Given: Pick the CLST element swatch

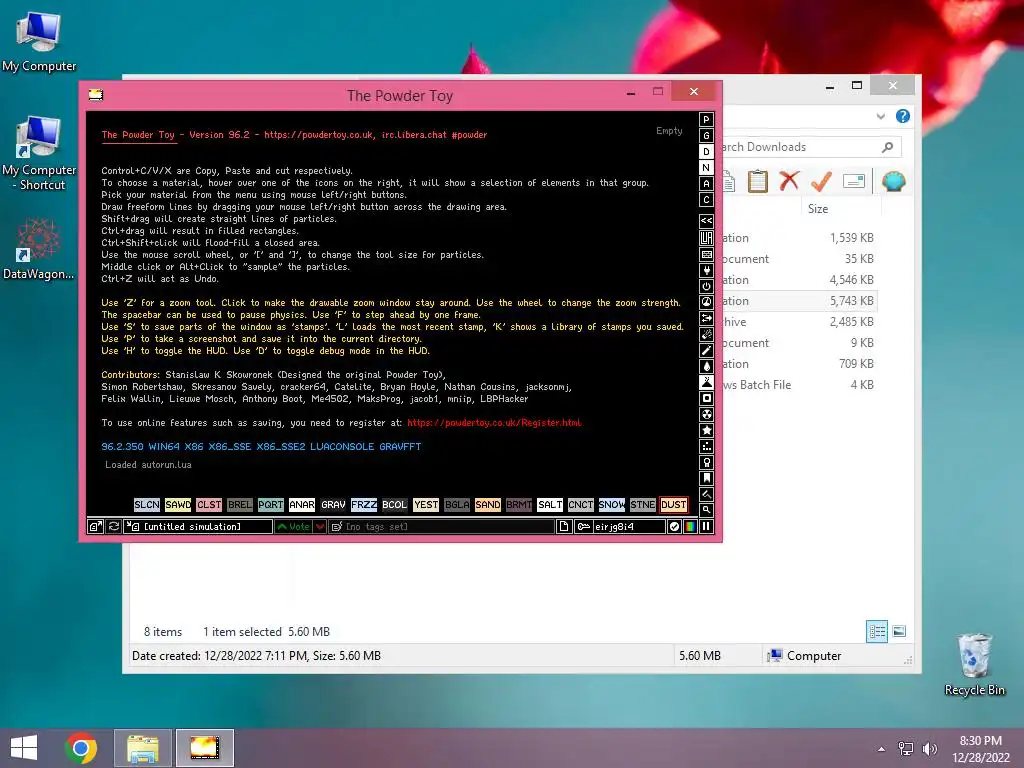Looking at the screenshot, I should [209, 505].
